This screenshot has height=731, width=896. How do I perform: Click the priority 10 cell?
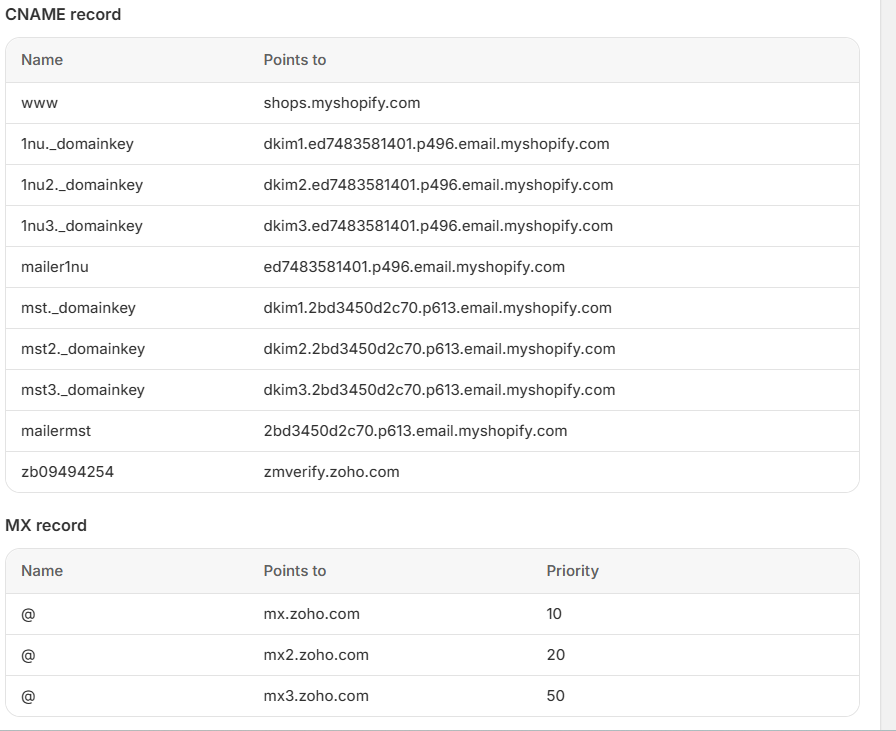click(x=554, y=614)
